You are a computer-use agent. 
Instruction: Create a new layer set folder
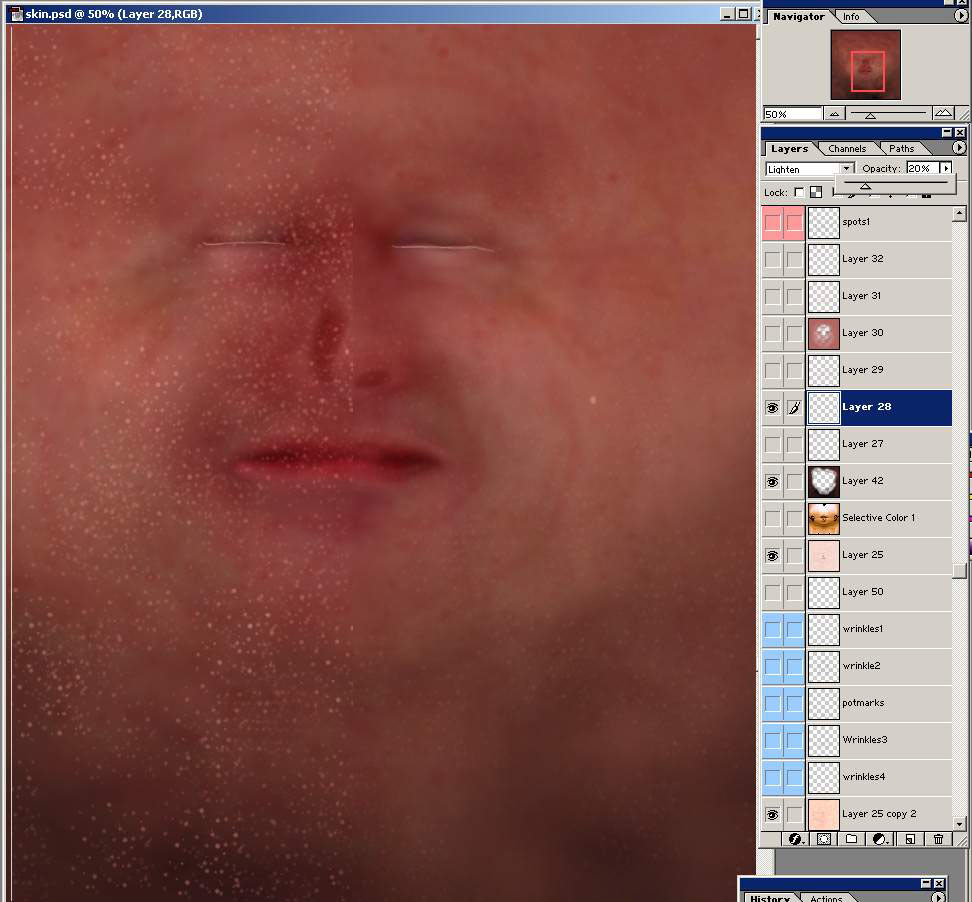click(x=852, y=840)
